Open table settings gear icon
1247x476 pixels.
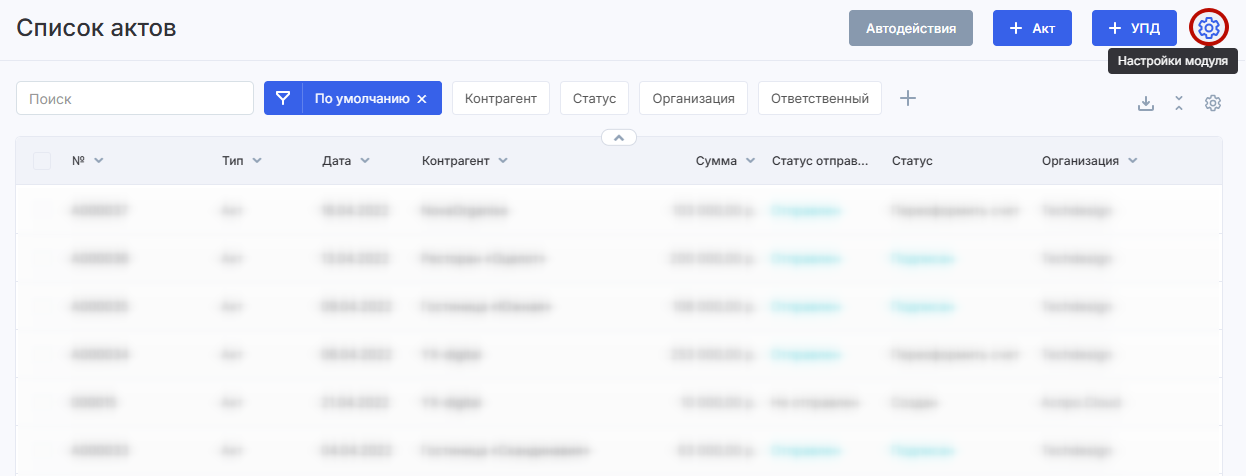point(1213,104)
